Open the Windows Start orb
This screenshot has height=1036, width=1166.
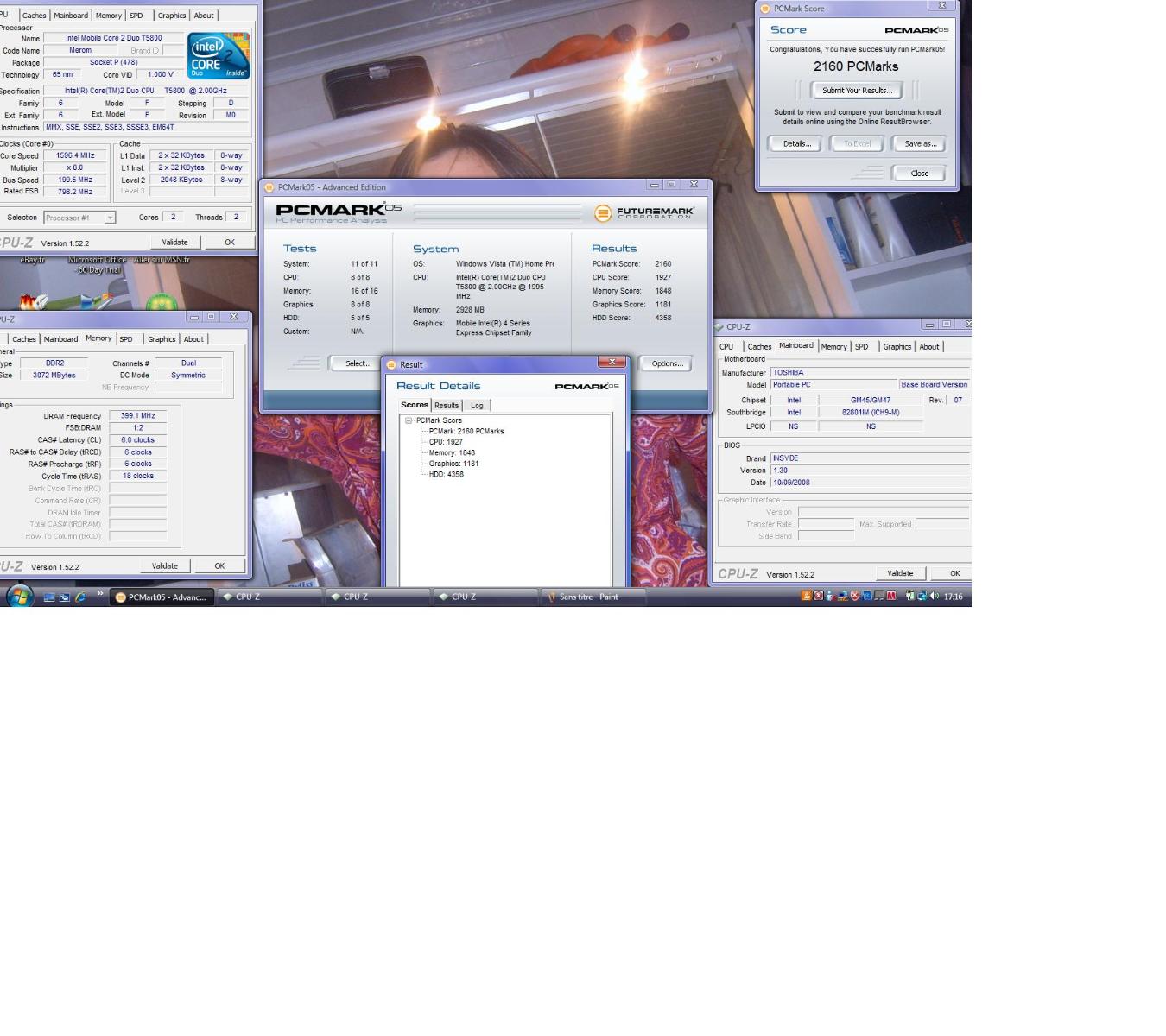pyautogui.click(x=19, y=596)
